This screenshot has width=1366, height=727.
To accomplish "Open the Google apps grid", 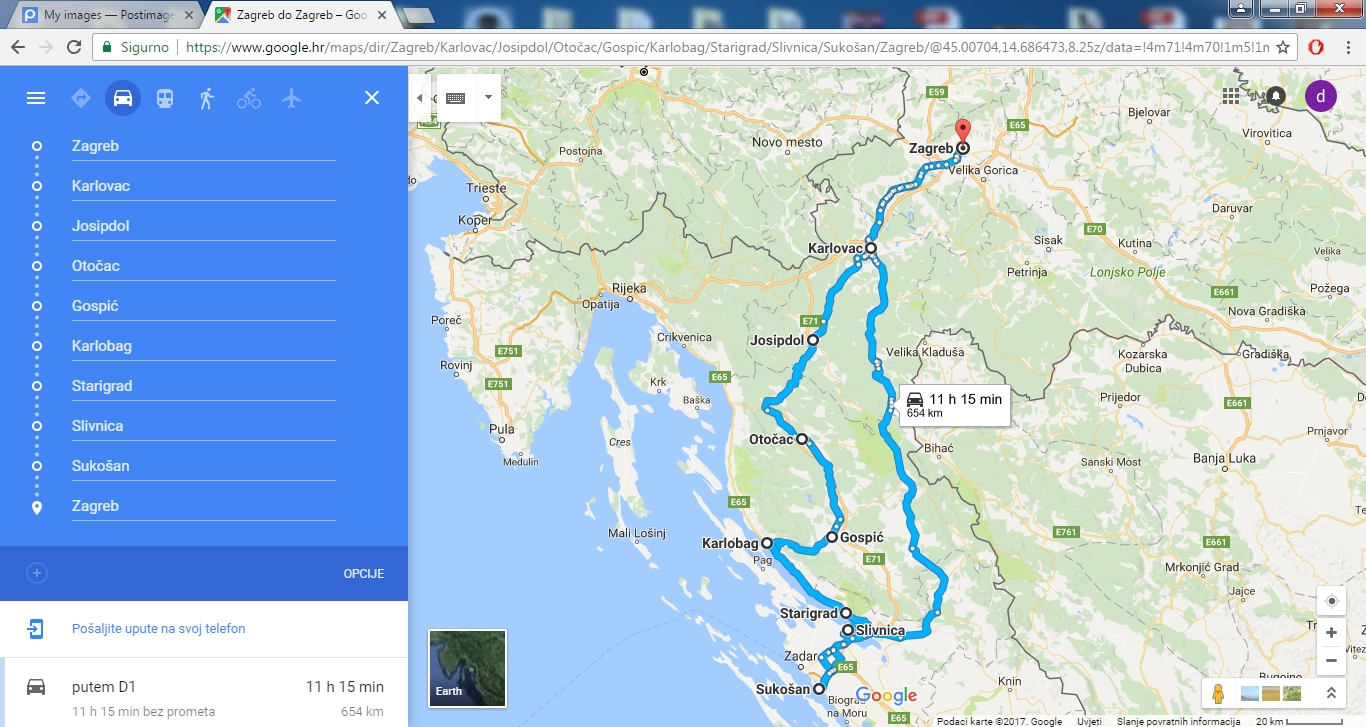I will pos(1230,96).
